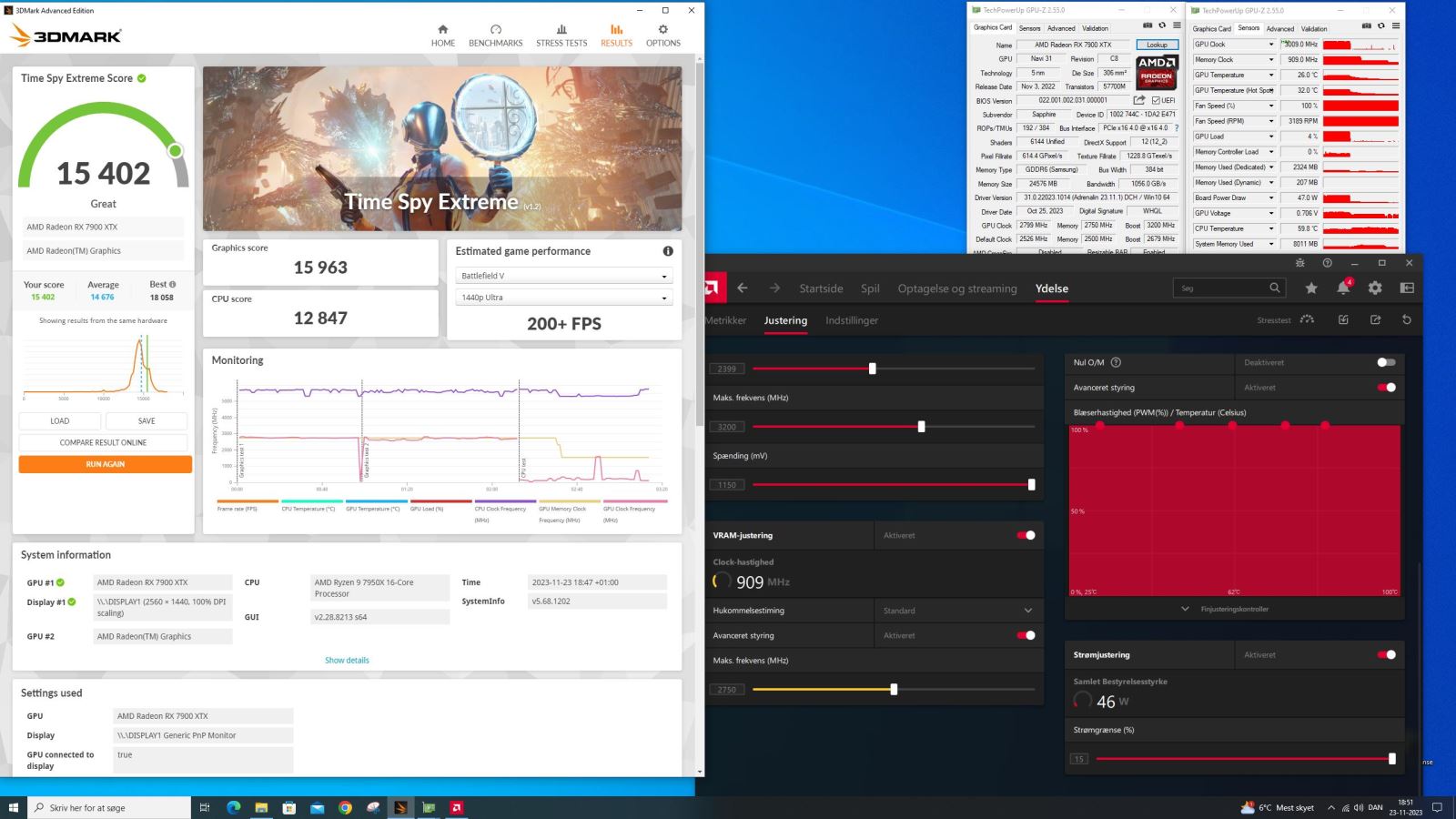Open GPU Voltage sensor dropdown
The width and height of the screenshot is (1456, 819).
(x=1271, y=213)
